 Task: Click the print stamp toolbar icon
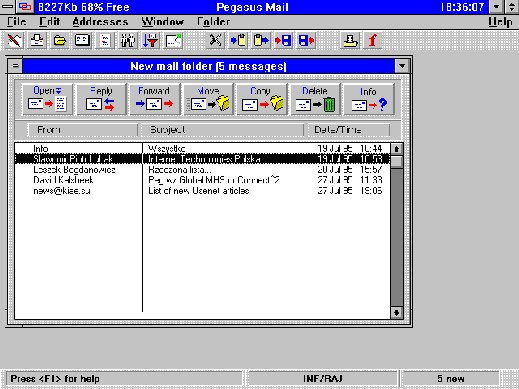click(x=350, y=41)
